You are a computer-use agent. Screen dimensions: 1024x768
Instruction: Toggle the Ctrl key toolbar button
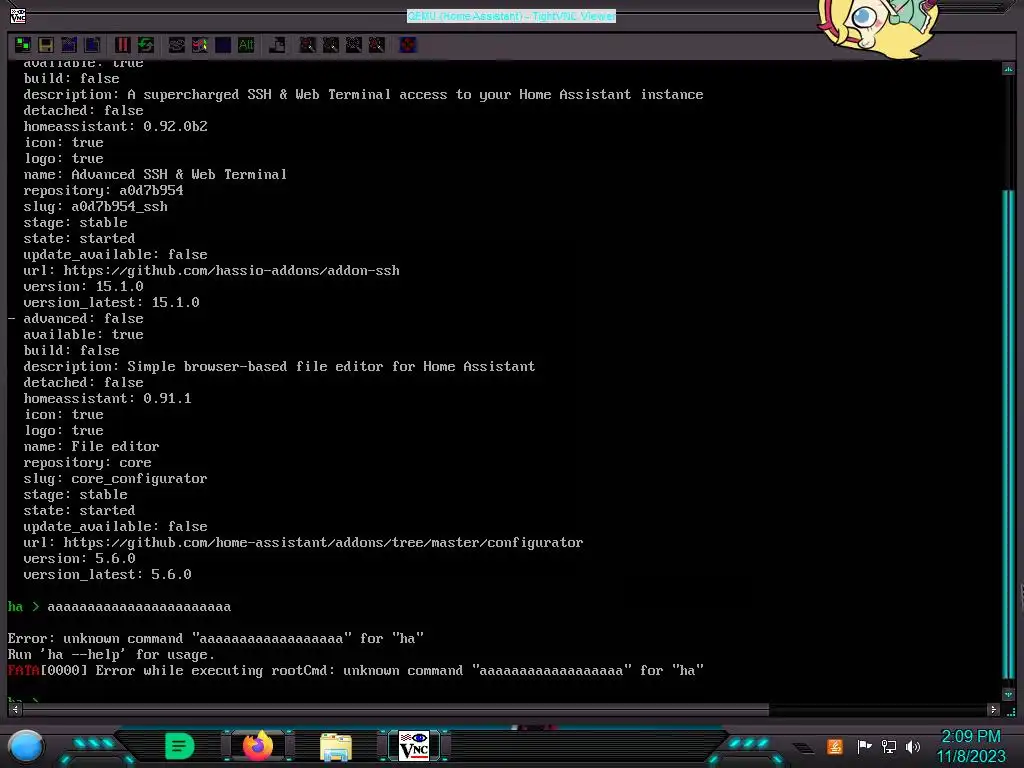(x=223, y=44)
